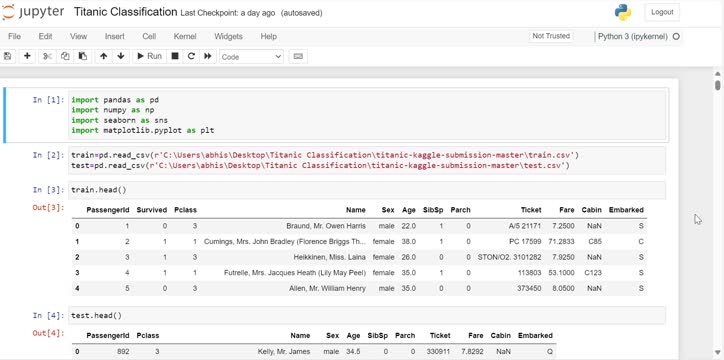Open the Widgets menu

[228, 36]
